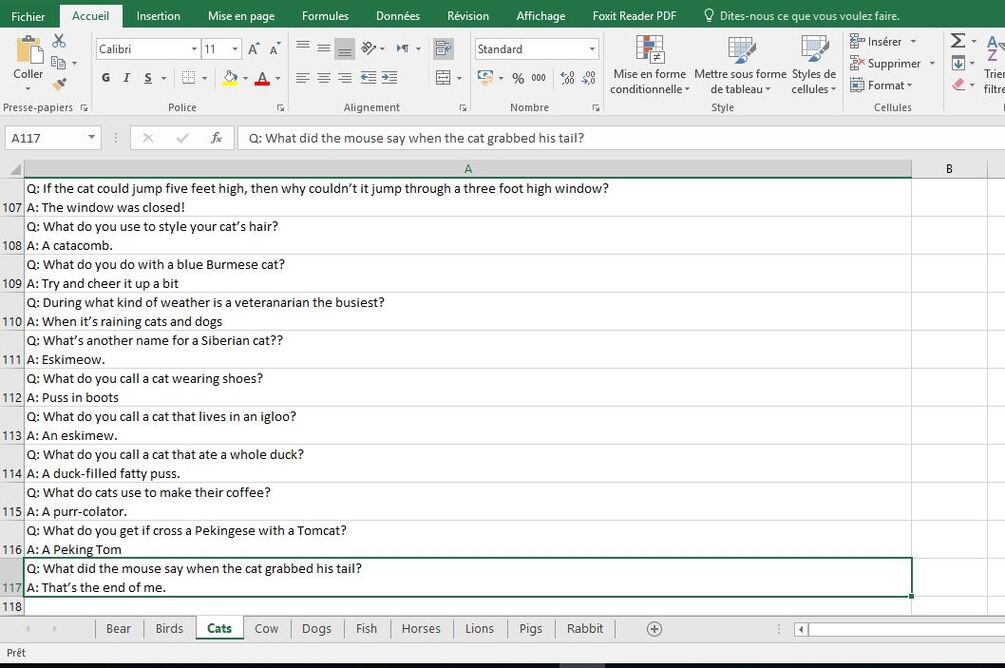Expand the Name Box A117 dropdown
Image resolution: width=1005 pixels, height=668 pixels.
[x=92, y=137]
